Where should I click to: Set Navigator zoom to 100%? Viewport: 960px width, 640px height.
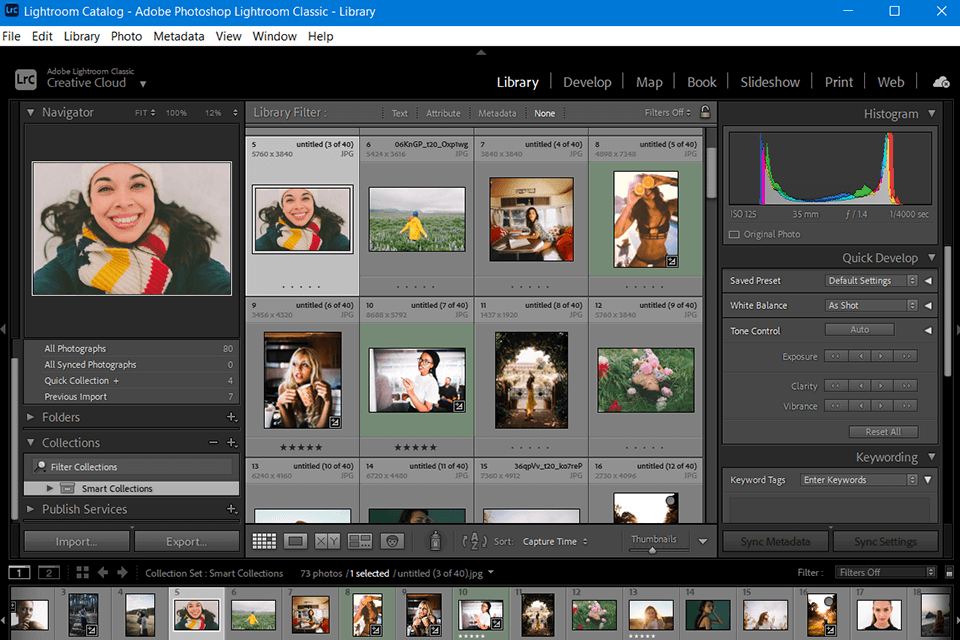coord(176,113)
